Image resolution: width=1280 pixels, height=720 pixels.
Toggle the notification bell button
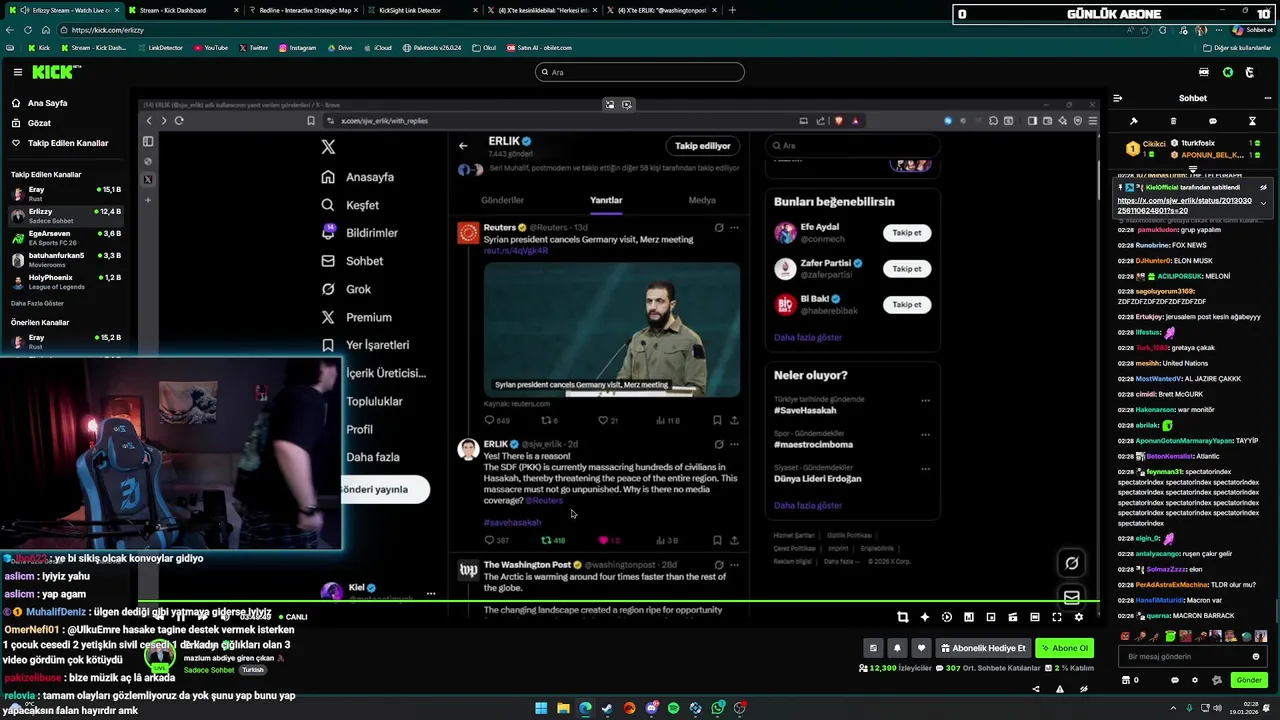(897, 648)
